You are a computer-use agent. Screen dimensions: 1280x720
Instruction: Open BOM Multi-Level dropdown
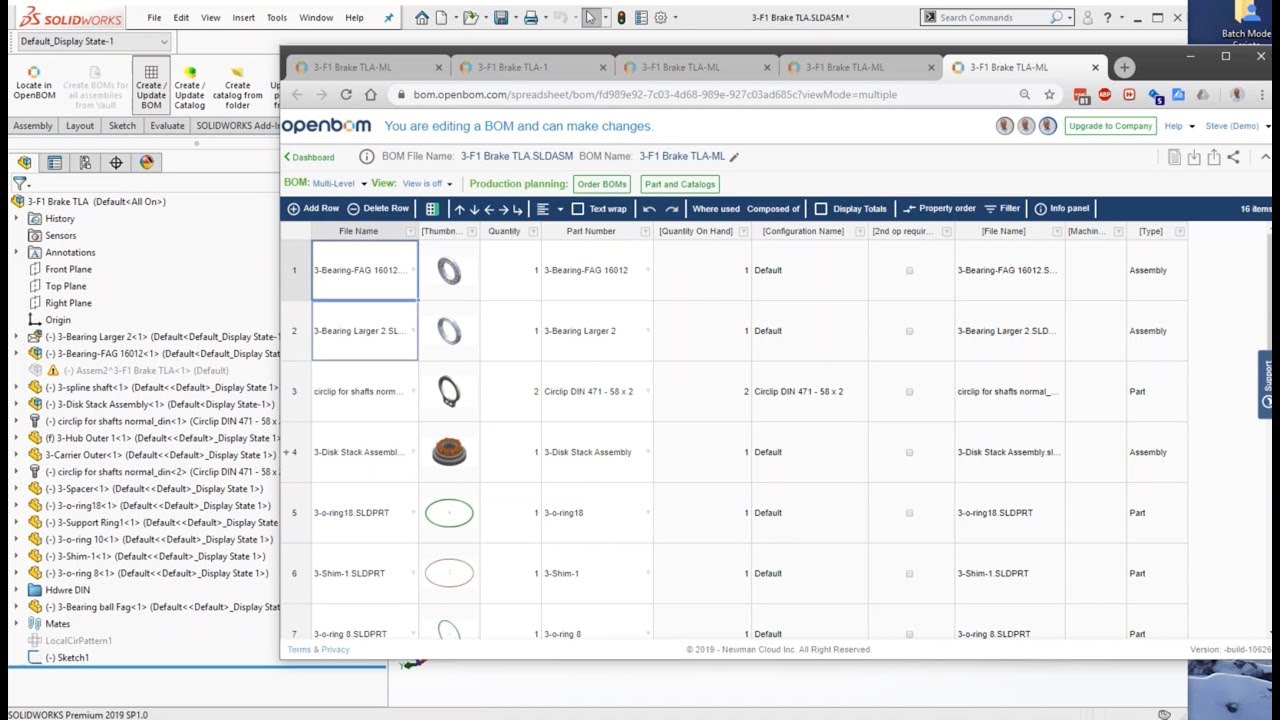[340, 184]
